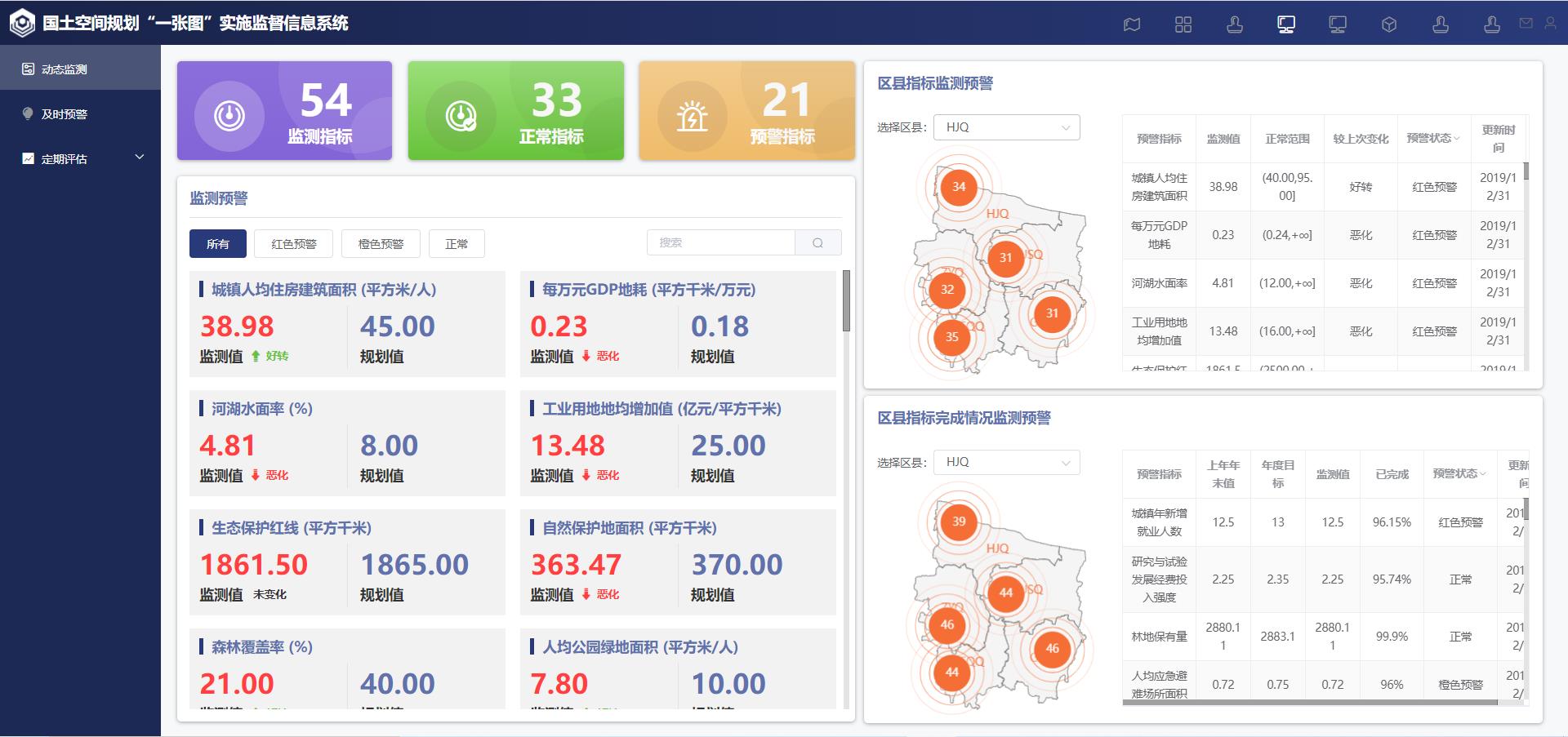
Task: Click the 3D cube icon in header
Action: tap(1389, 24)
